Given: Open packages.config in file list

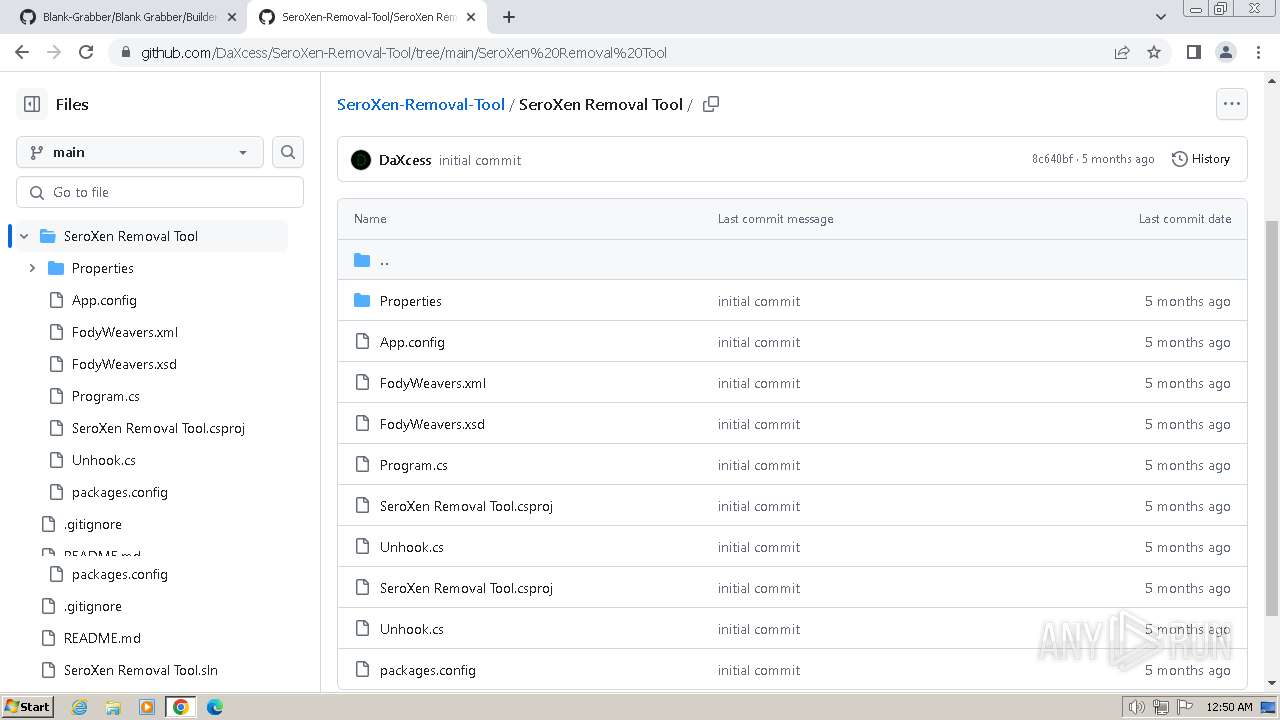Looking at the screenshot, I should point(428,670).
